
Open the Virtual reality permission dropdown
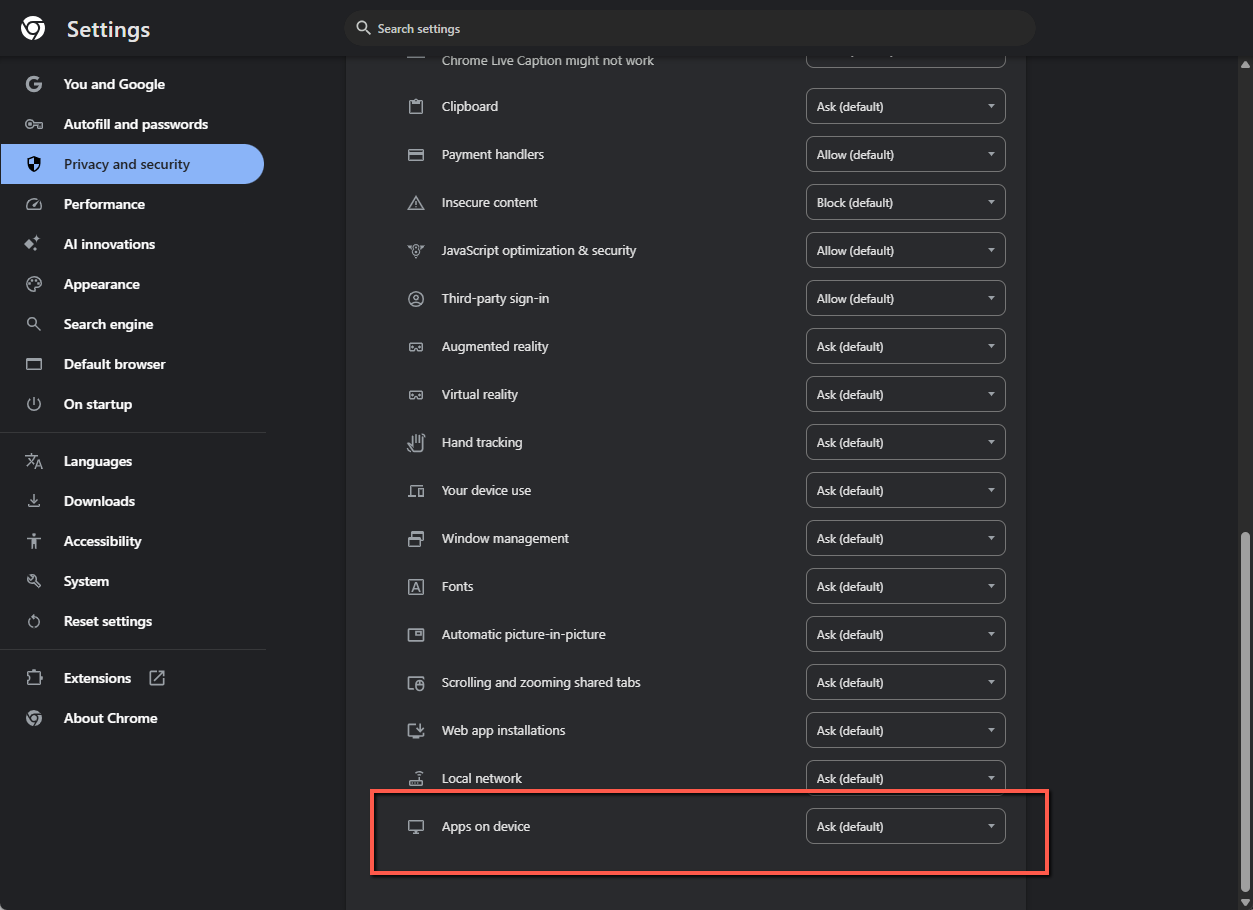coord(905,394)
